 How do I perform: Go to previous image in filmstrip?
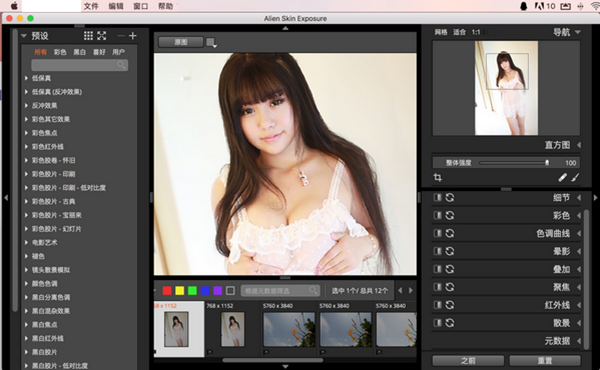click(x=400, y=290)
